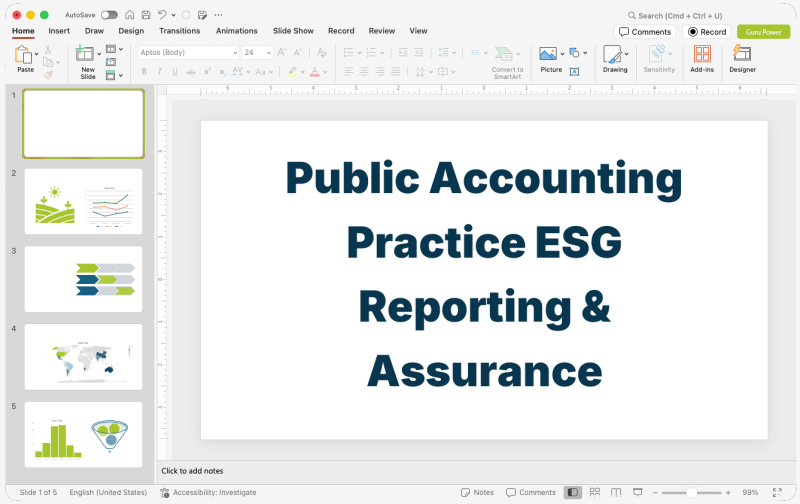Insert a Text Box
This screenshot has width=800, height=504.
point(574,72)
